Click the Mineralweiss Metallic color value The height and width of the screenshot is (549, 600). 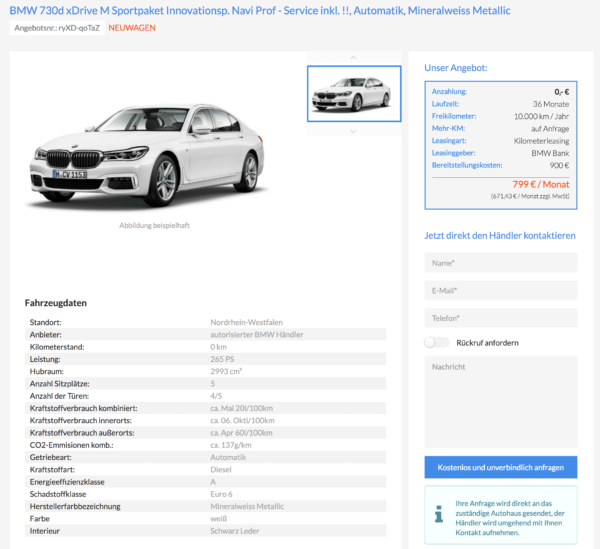(x=247, y=506)
